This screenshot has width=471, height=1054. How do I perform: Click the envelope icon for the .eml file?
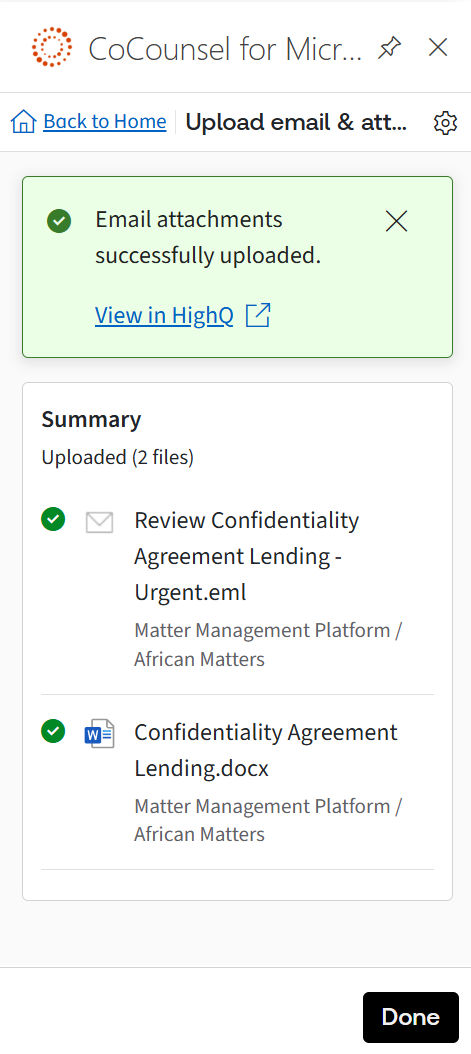99,522
